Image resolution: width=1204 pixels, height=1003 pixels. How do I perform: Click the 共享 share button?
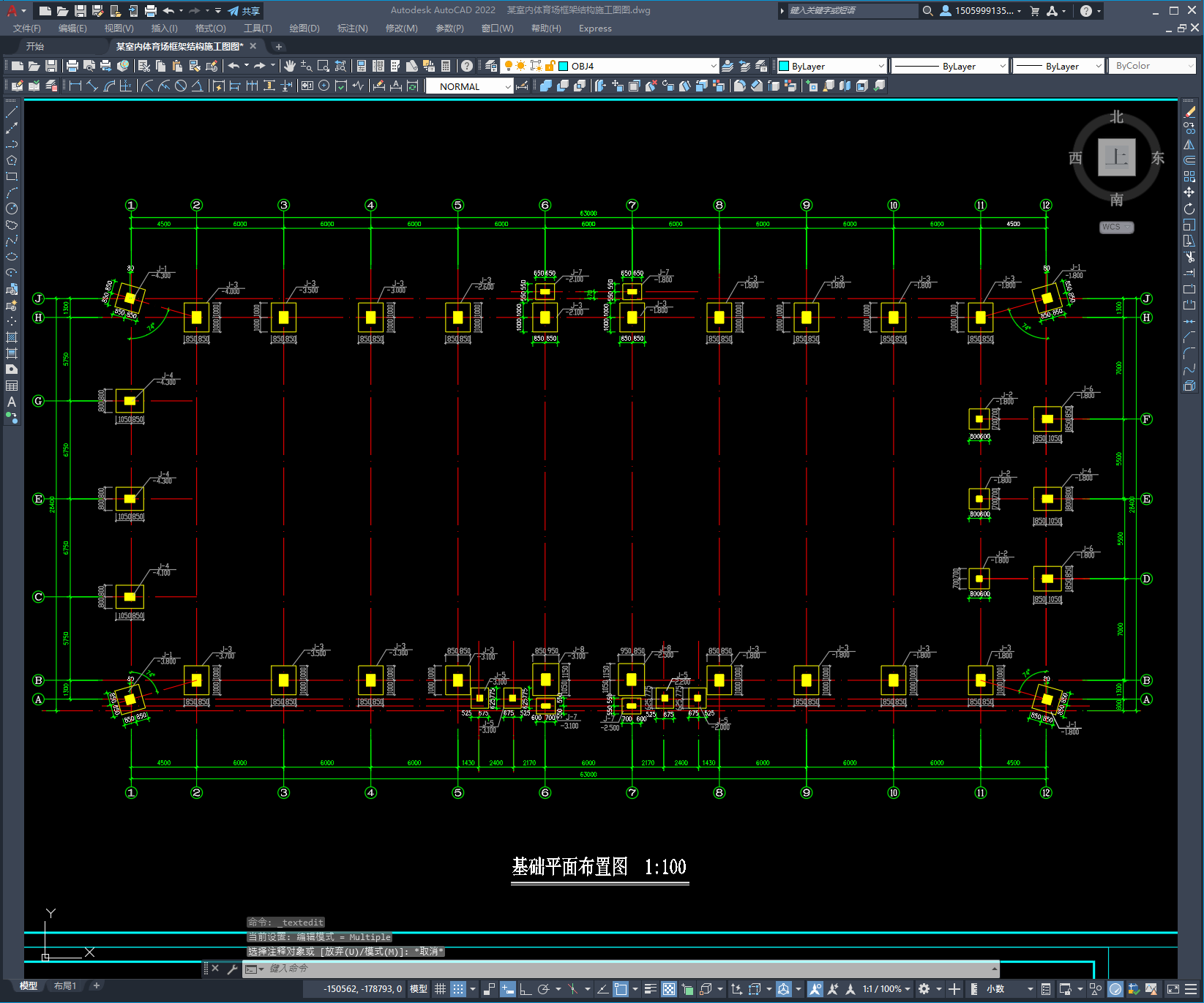tap(244, 11)
